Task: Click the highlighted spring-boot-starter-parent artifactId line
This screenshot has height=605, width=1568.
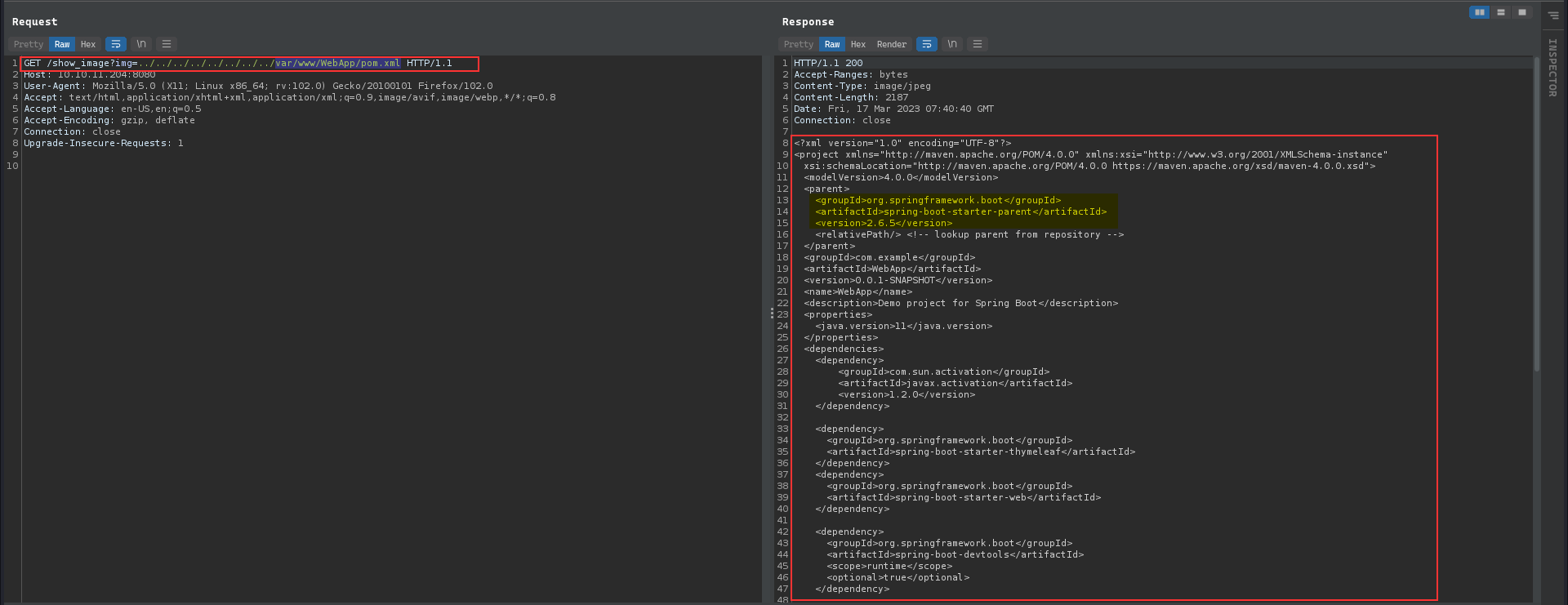Action: click(961, 211)
